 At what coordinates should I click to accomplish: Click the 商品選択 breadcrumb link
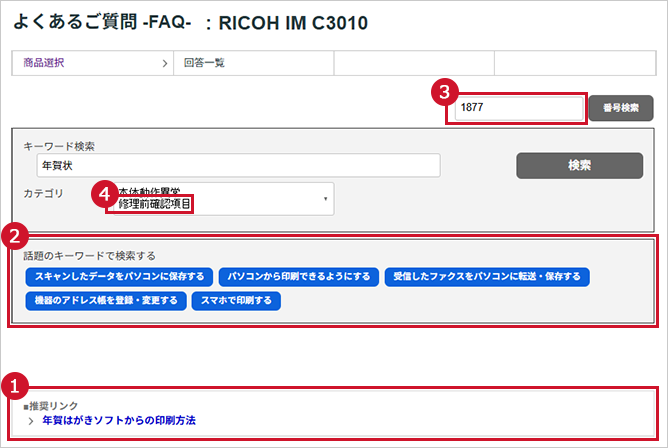pyautogui.click(x=44, y=63)
